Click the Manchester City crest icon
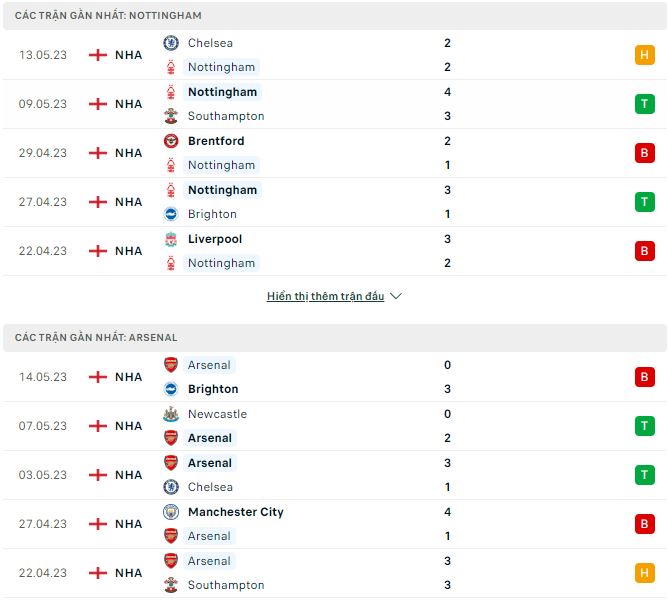This screenshot has width=668, height=601. [171, 512]
